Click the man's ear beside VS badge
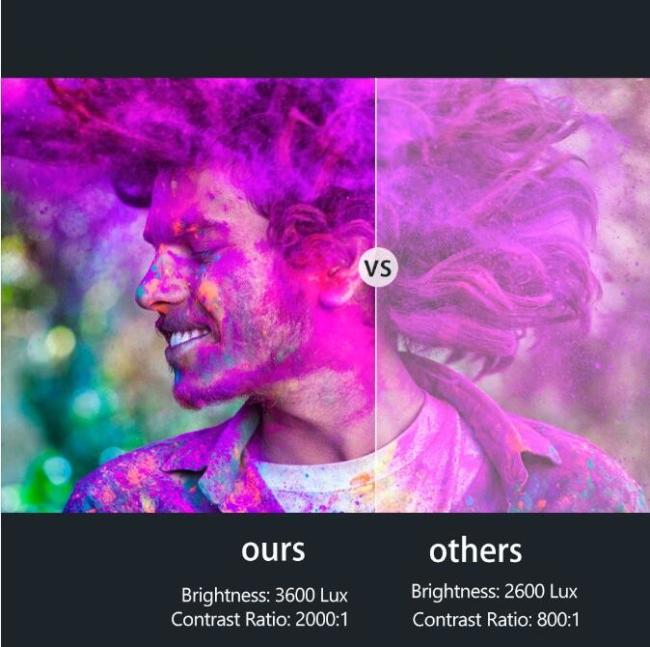 pos(338,286)
